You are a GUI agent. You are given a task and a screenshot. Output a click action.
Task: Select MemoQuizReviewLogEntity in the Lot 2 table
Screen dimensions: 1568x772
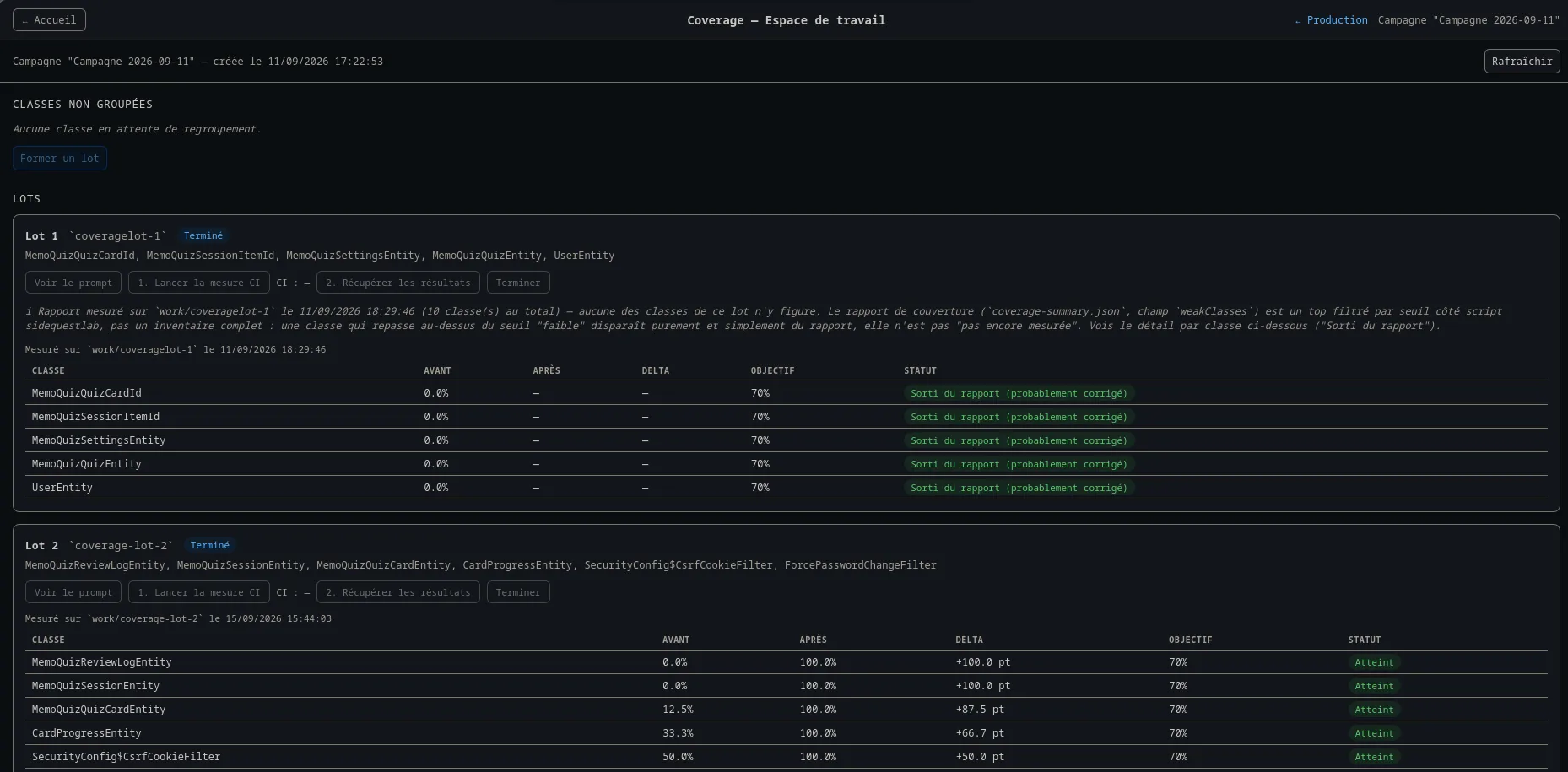click(x=102, y=662)
